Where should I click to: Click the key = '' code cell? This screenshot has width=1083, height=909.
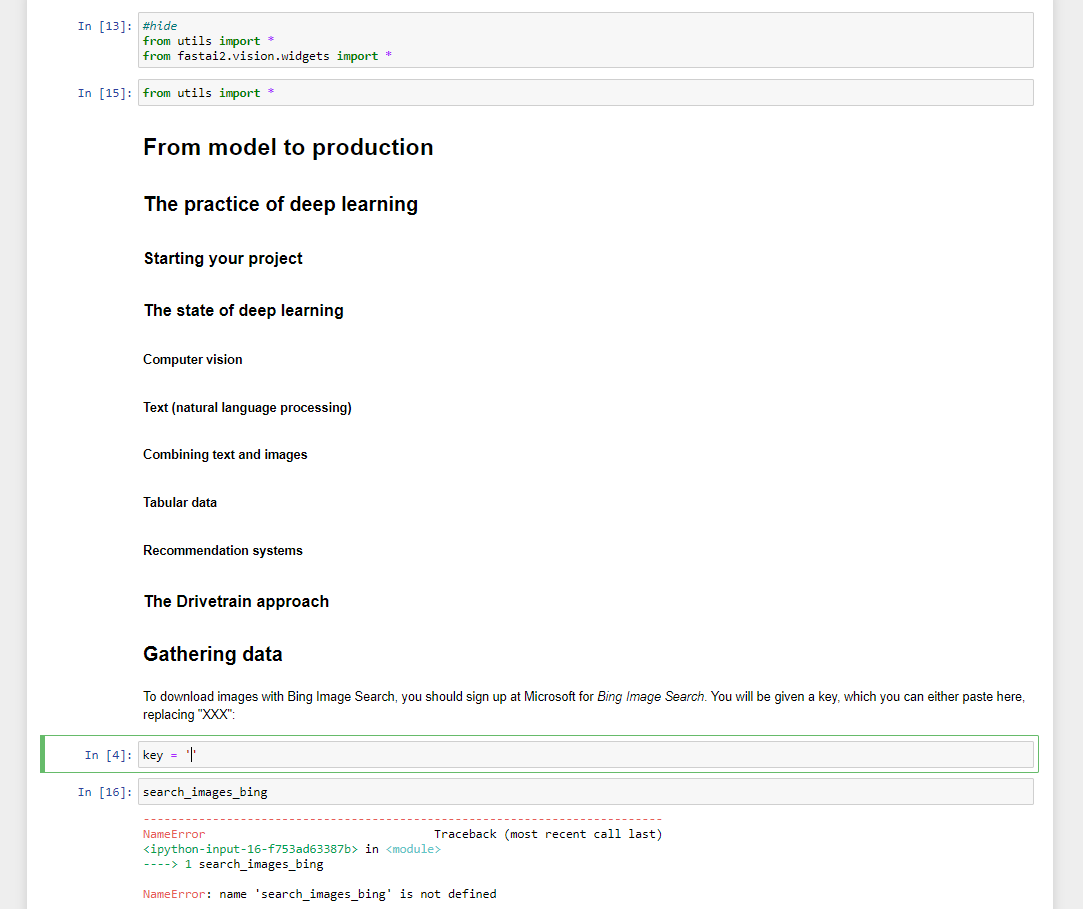(x=585, y=755)
